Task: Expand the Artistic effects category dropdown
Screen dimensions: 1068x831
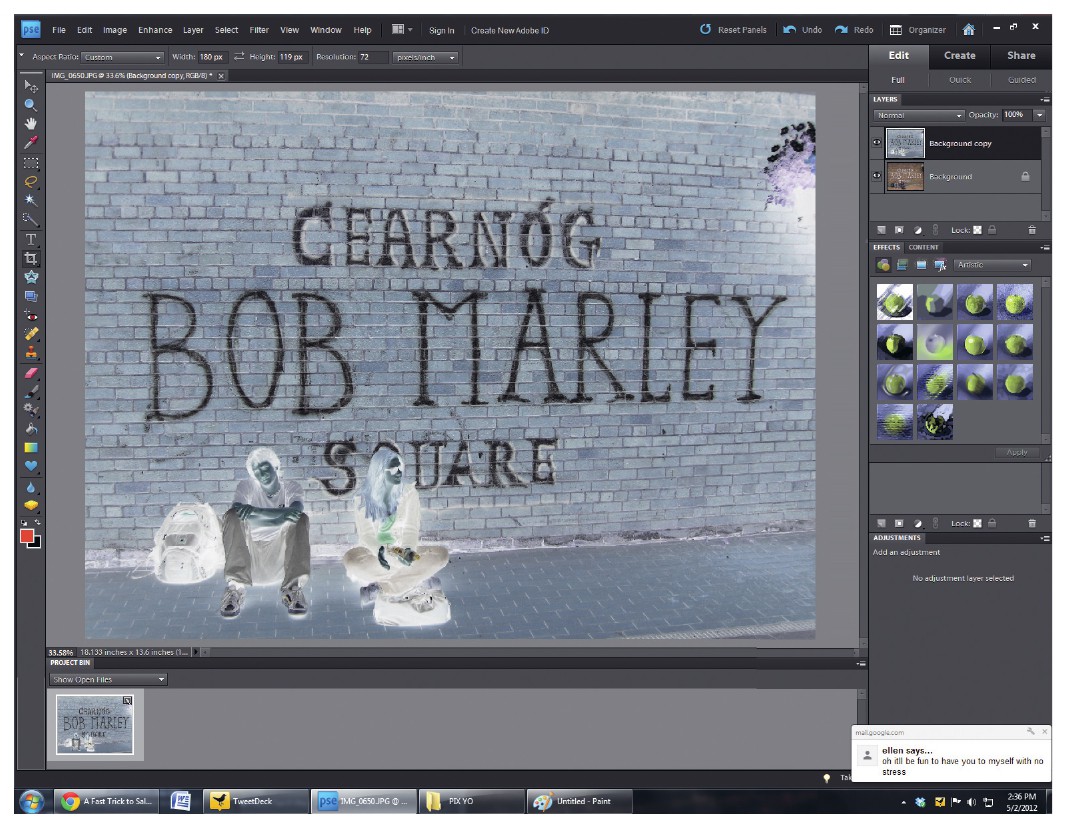Action: click(992, 265)
